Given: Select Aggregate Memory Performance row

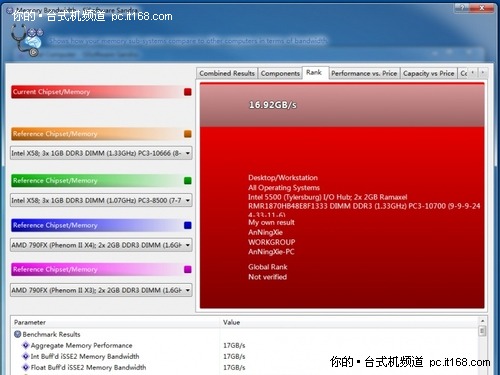Looking at the screenshot, I should [245, 345].
